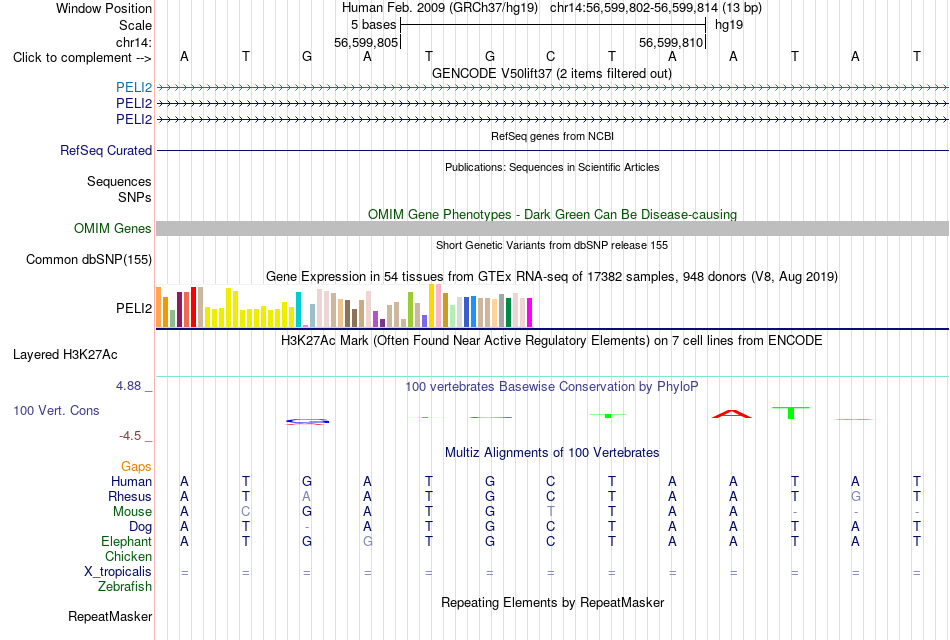Click the 56,599,810 coordinate marker

click(x=671, y=42)
